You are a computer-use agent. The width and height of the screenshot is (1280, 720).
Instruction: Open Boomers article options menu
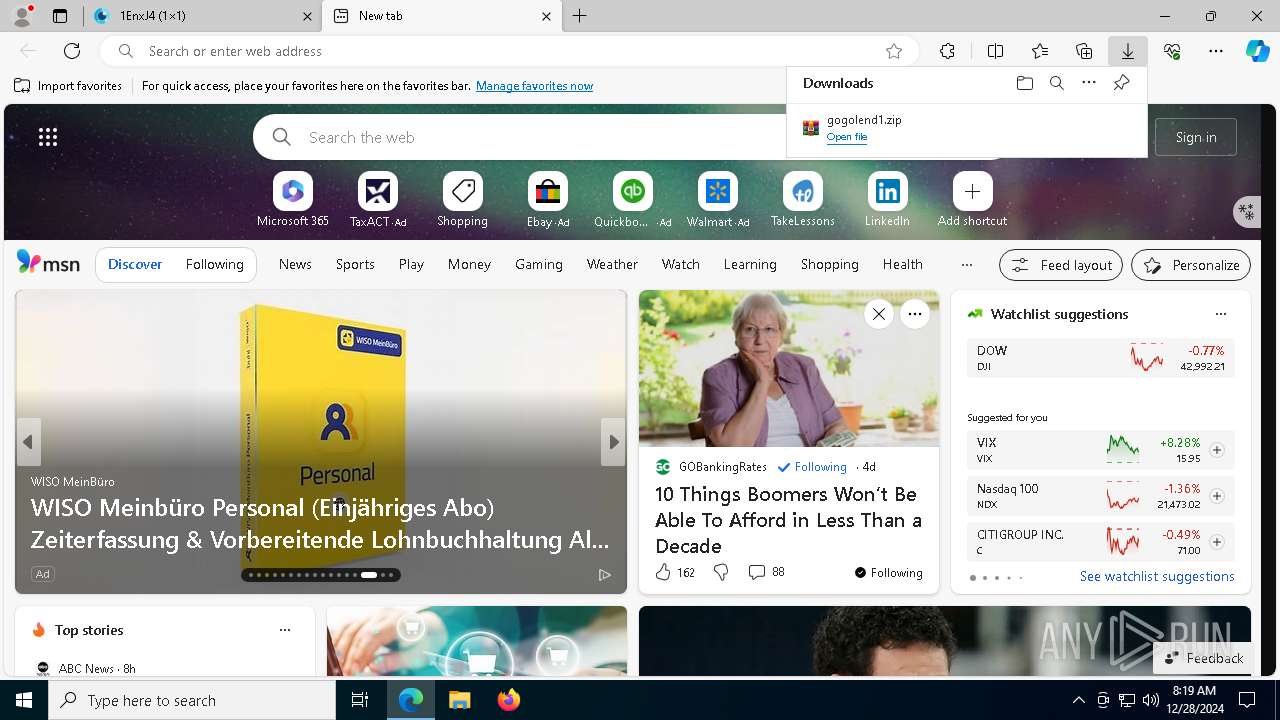(x=914, y=314)
